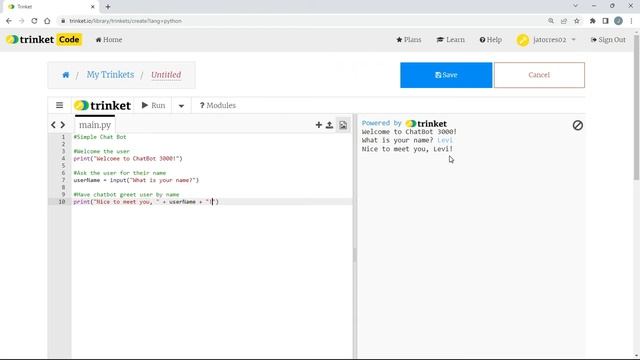Open the Chrome profile avatar
Image resolution: width=640 pixels, height=360 pixels.
click(618, 21)
